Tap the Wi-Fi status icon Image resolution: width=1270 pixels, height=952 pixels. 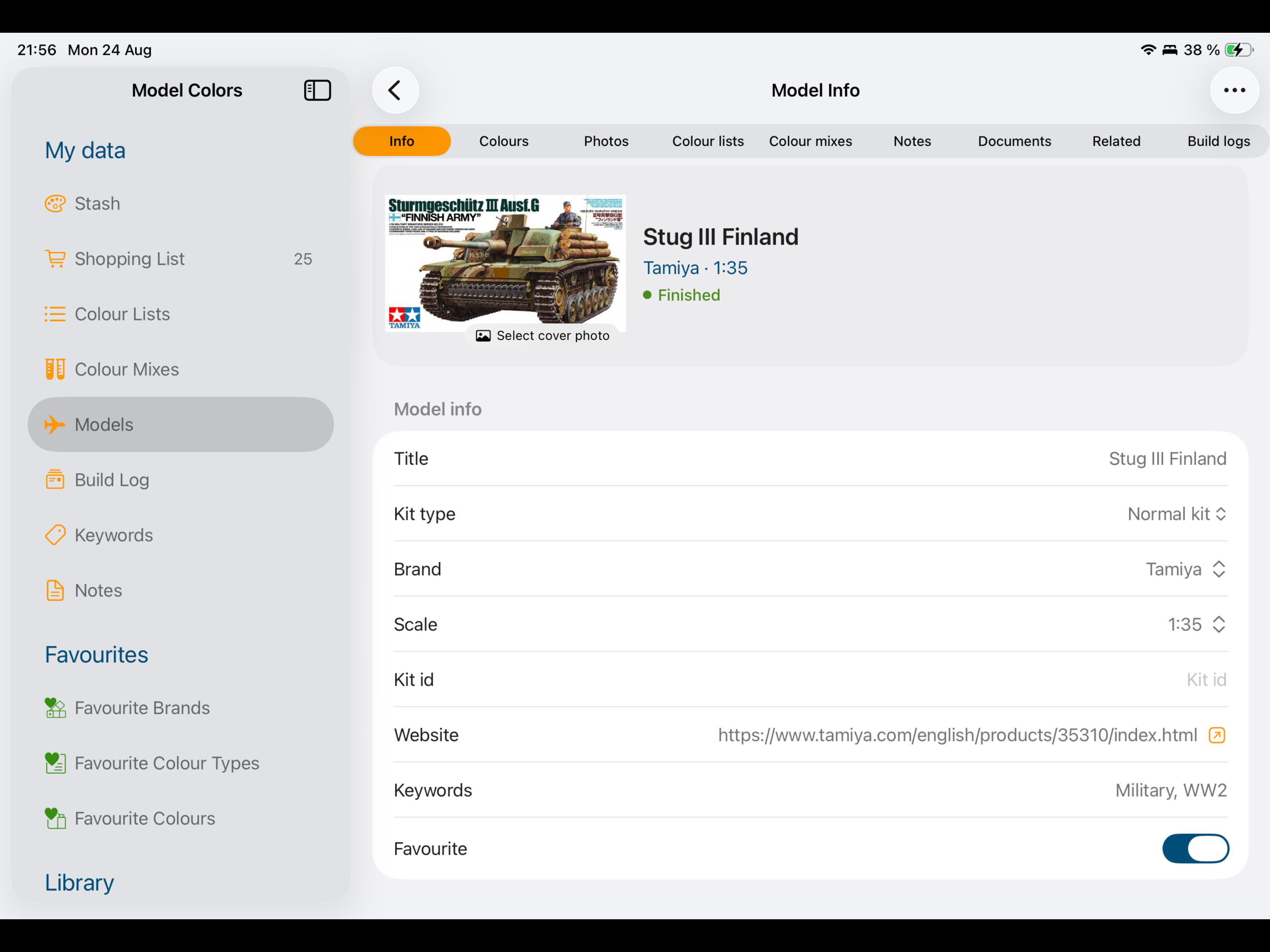(1148, 50)
